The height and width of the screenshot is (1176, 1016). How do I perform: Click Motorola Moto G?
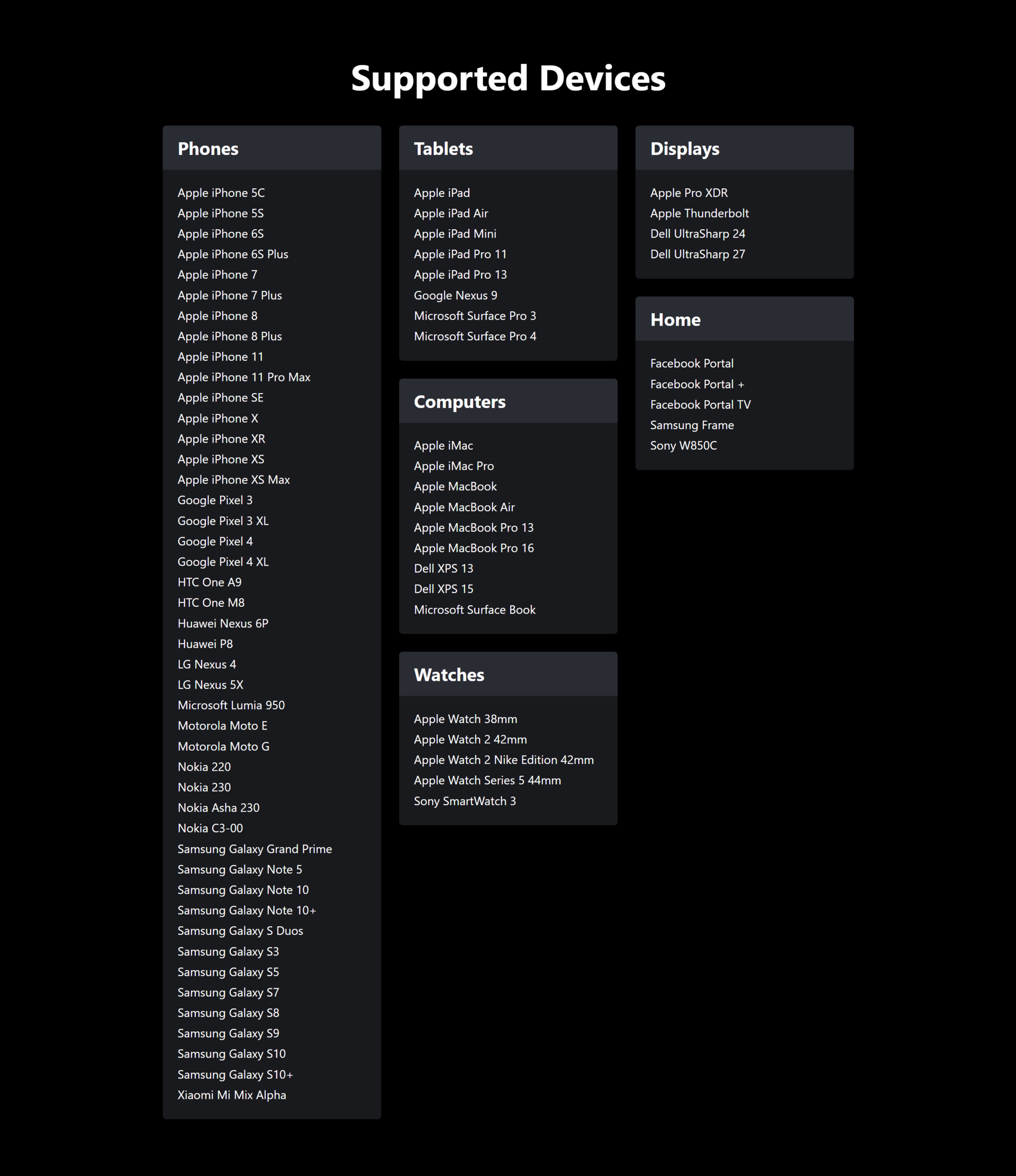[224, 746]
